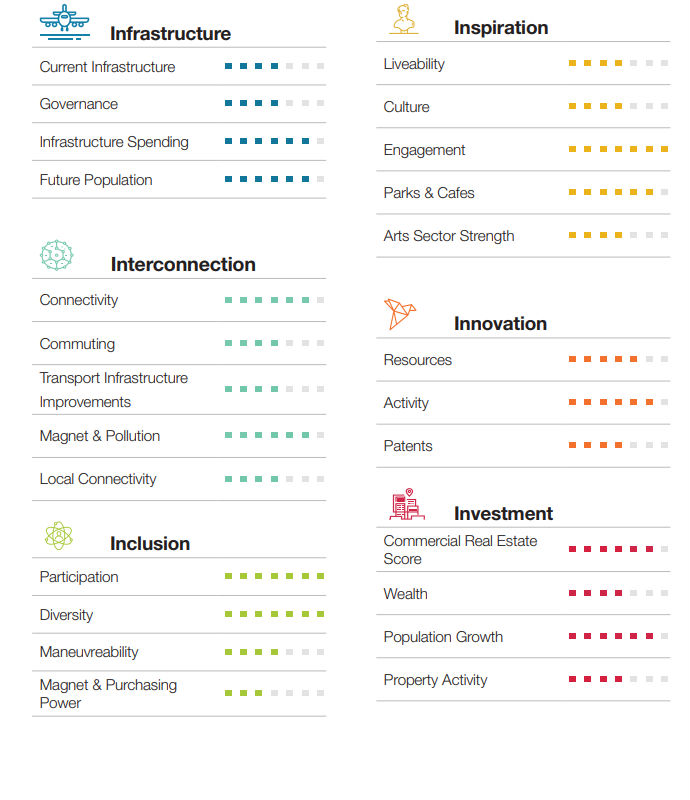This screenshot has height=800, width=690.
Task: Select the Inspiration section heading
Action: point(501,28)
